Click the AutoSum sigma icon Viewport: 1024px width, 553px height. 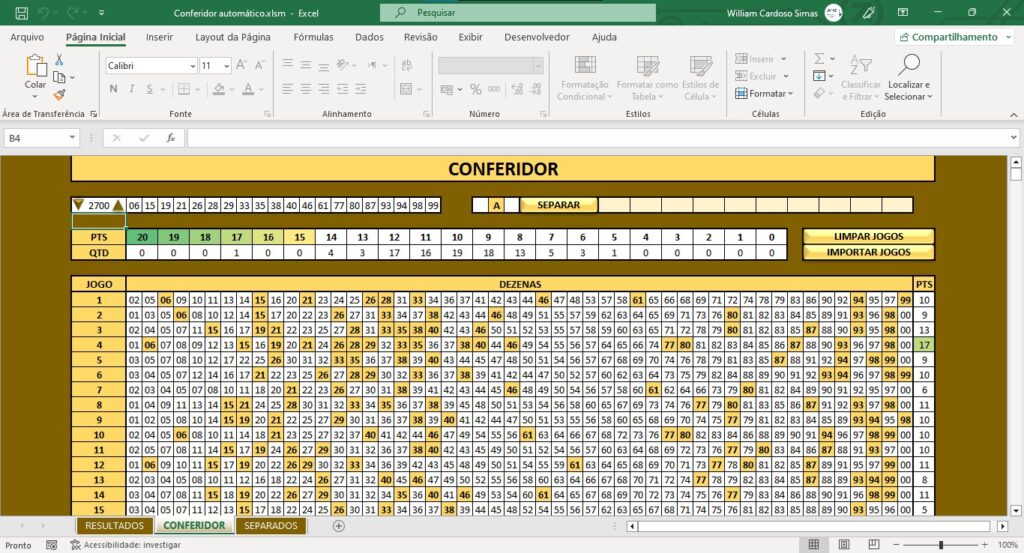(819, 59)
